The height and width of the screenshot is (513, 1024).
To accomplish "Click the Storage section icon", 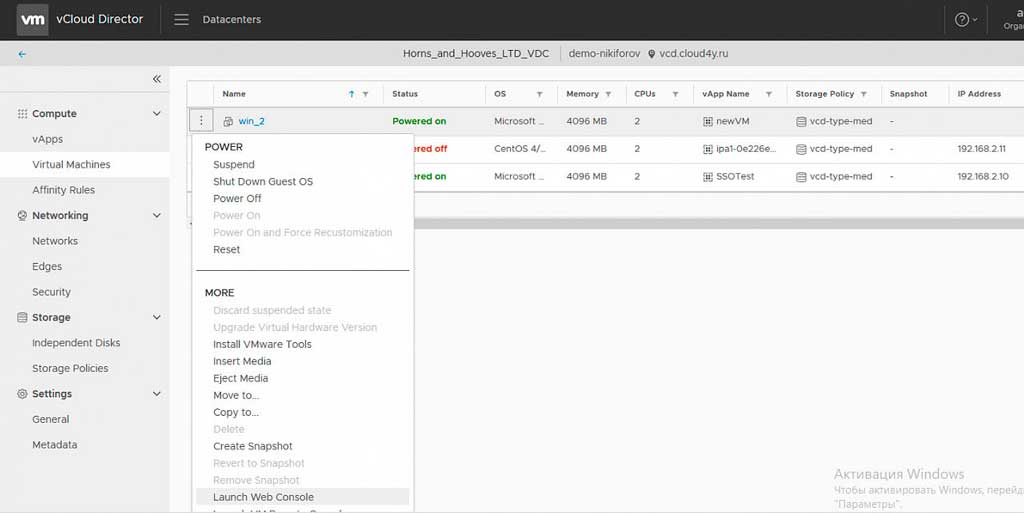I will (22, 317).
